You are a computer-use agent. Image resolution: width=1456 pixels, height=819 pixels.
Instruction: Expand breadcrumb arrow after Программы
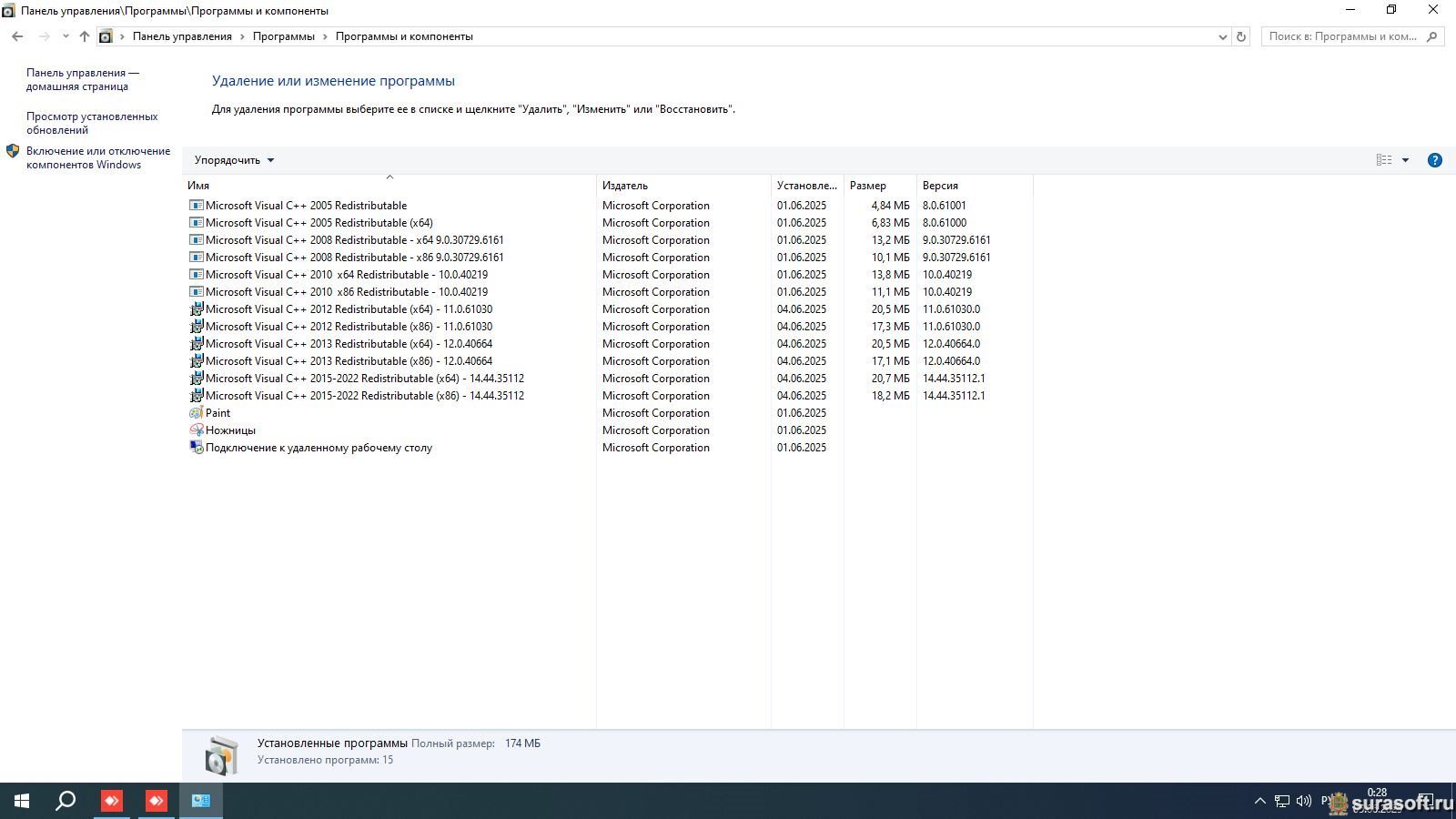tap(325, 36)
